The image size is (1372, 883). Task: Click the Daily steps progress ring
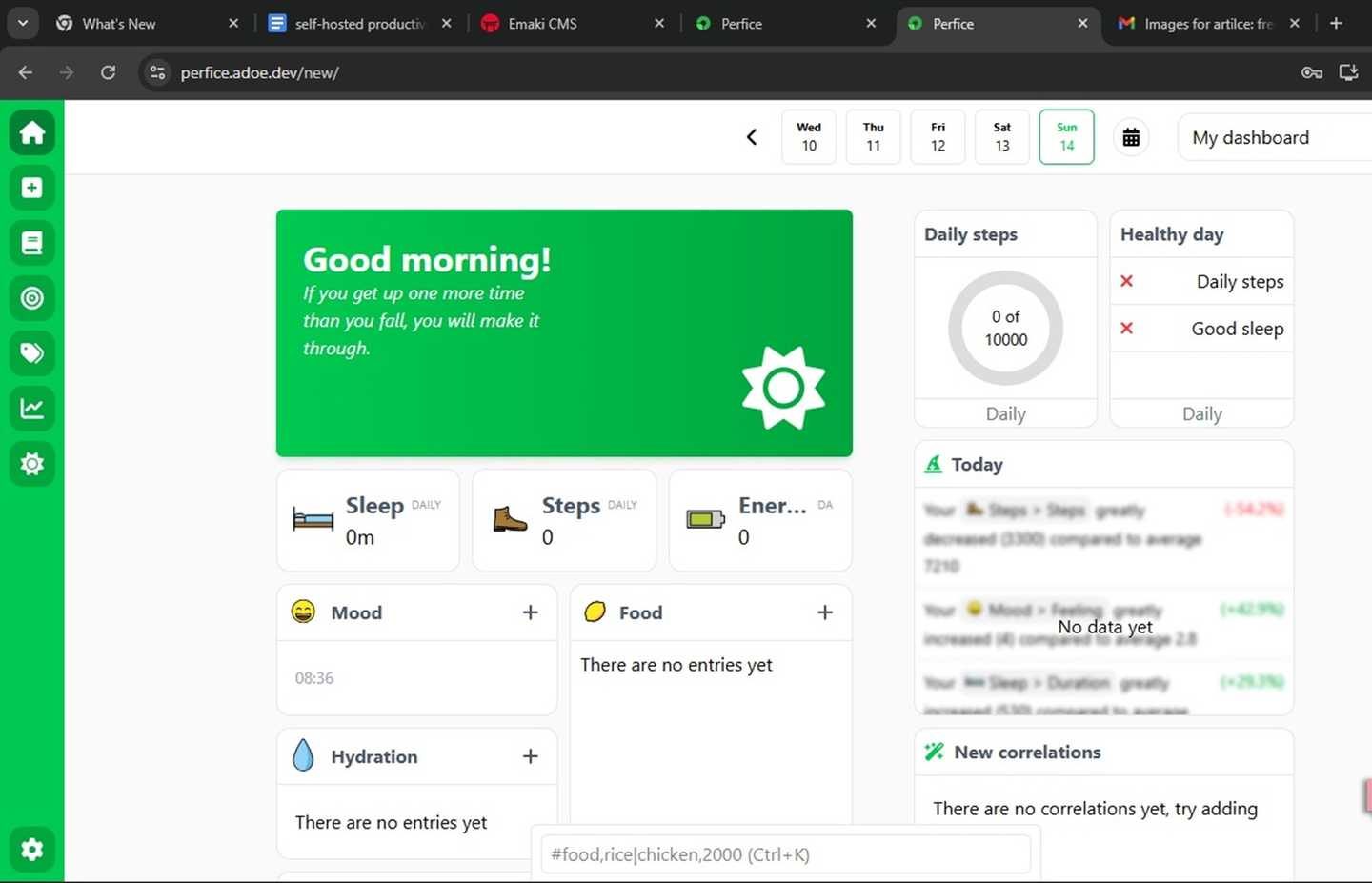point(1005,328)
